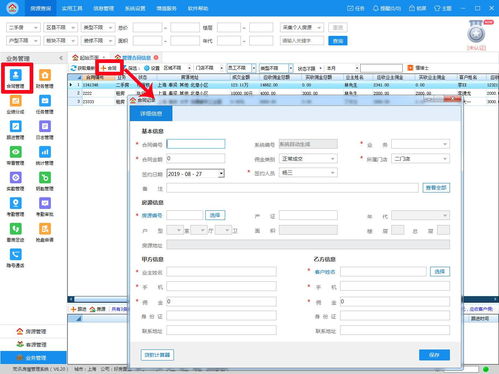Select the 详细信息 tab in the dialog
Viewport: 499px width, 374px height.
coord(151,114)
